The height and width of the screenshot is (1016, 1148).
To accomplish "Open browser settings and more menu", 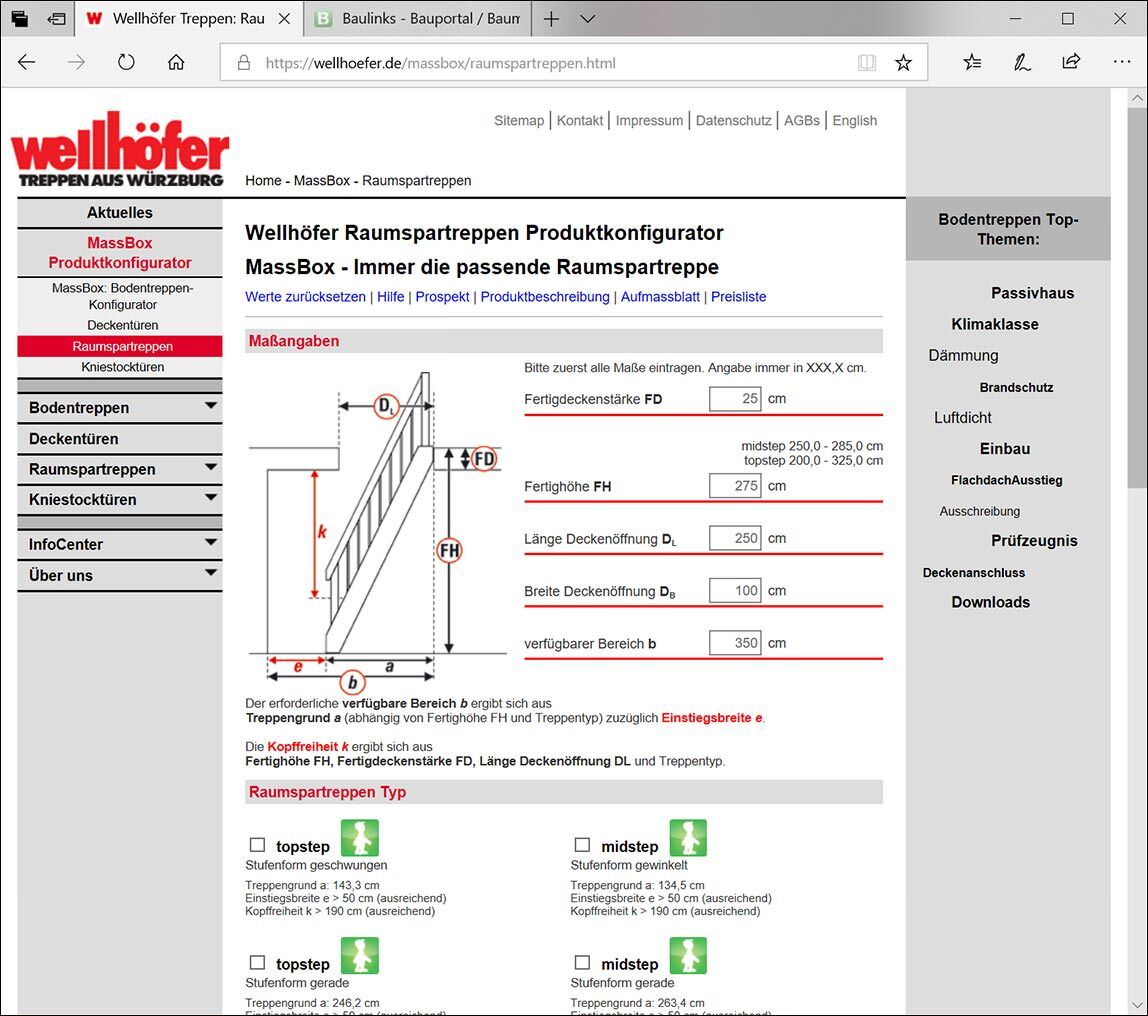I will [1122, 62].
